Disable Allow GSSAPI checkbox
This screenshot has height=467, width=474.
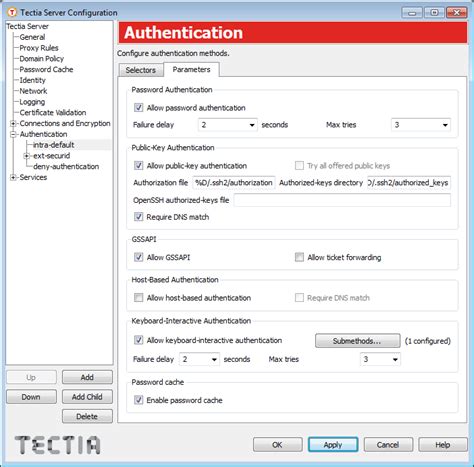point(138,257)
